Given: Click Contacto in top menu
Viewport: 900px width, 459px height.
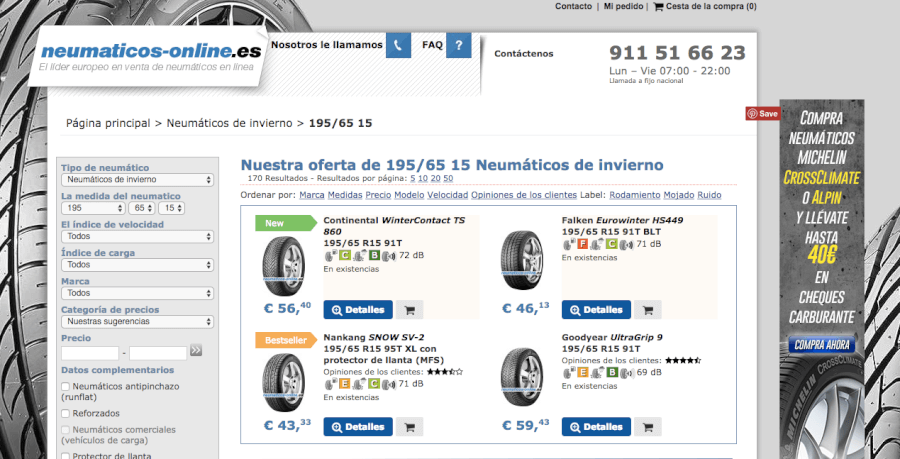Looking at the screenshot, I should tap(573, 6).
